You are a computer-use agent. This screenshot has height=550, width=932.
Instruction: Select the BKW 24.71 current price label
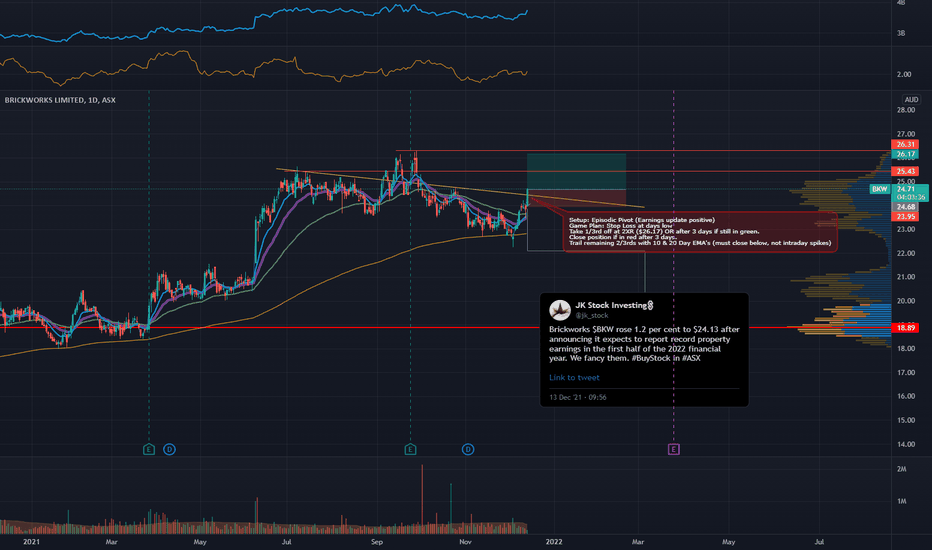click(x=898, y=193)
